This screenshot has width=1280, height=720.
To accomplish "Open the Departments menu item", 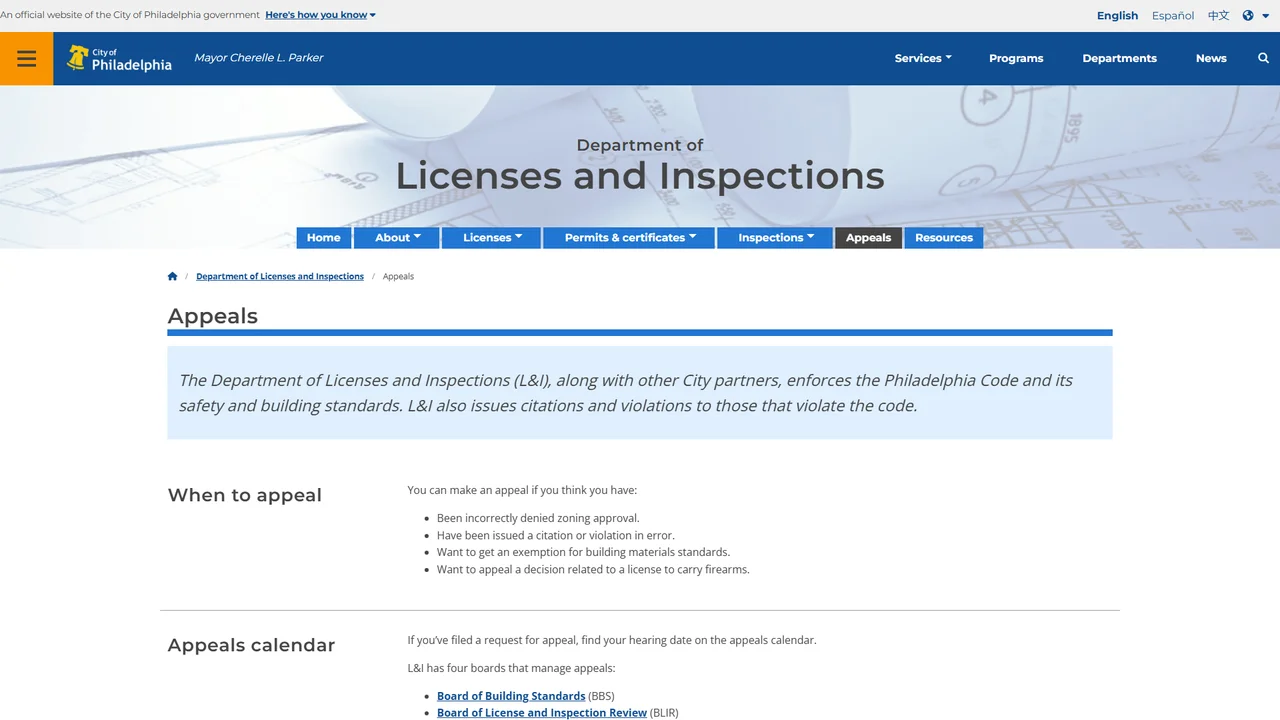I will pyautogui.click(x=1119, y=58).
